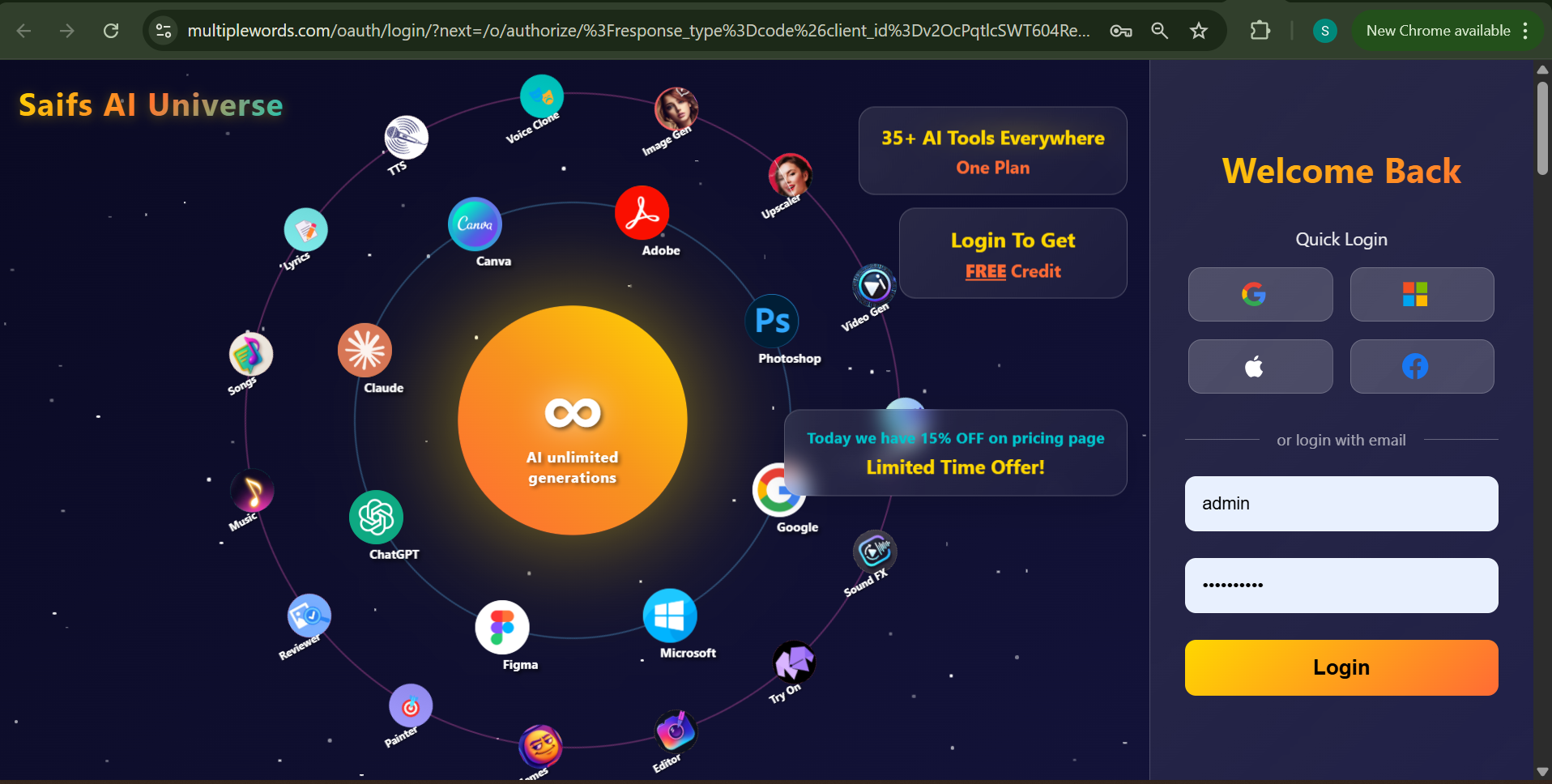
Task: Open the Figma icon
Action: (x=502, y=627)
